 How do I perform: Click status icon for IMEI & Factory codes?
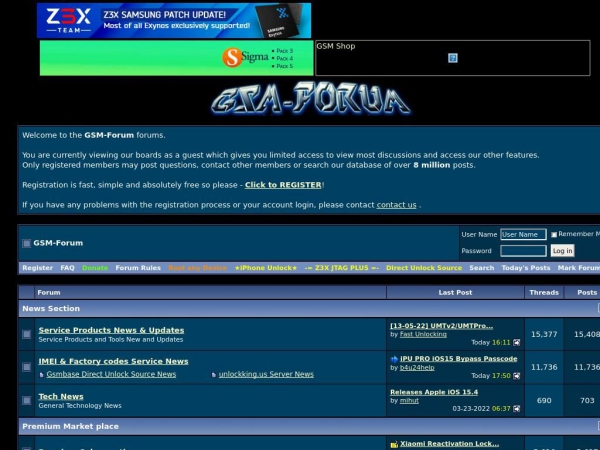point(26,367)
